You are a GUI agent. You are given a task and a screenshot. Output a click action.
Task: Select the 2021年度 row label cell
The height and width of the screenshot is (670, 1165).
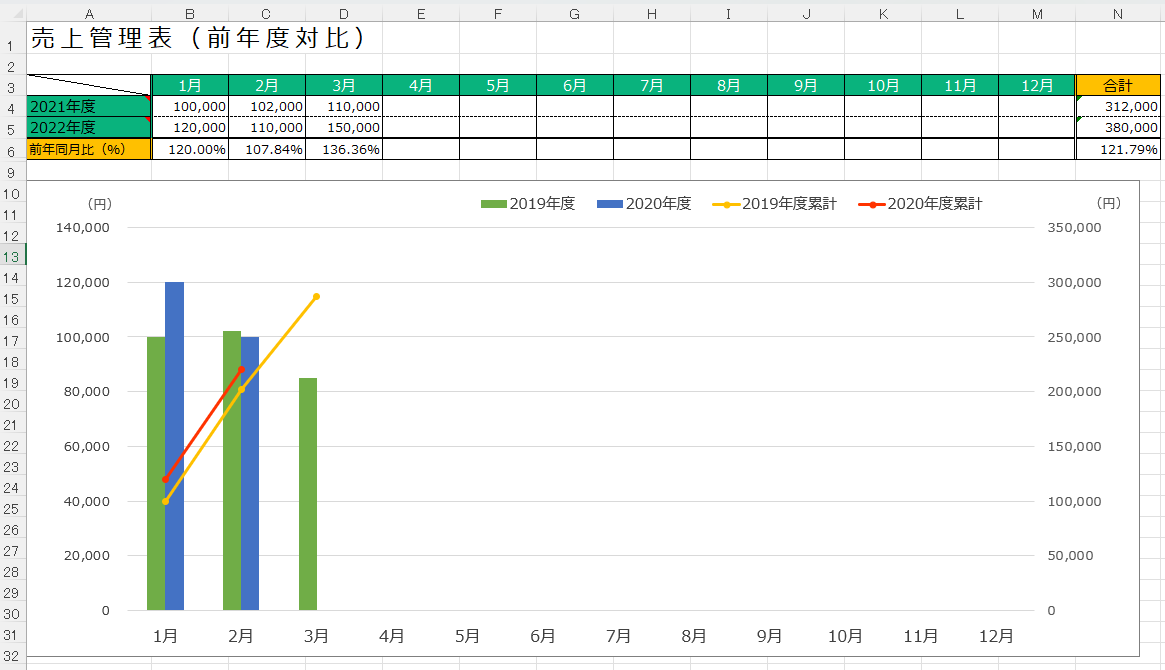tap(88, 106)
